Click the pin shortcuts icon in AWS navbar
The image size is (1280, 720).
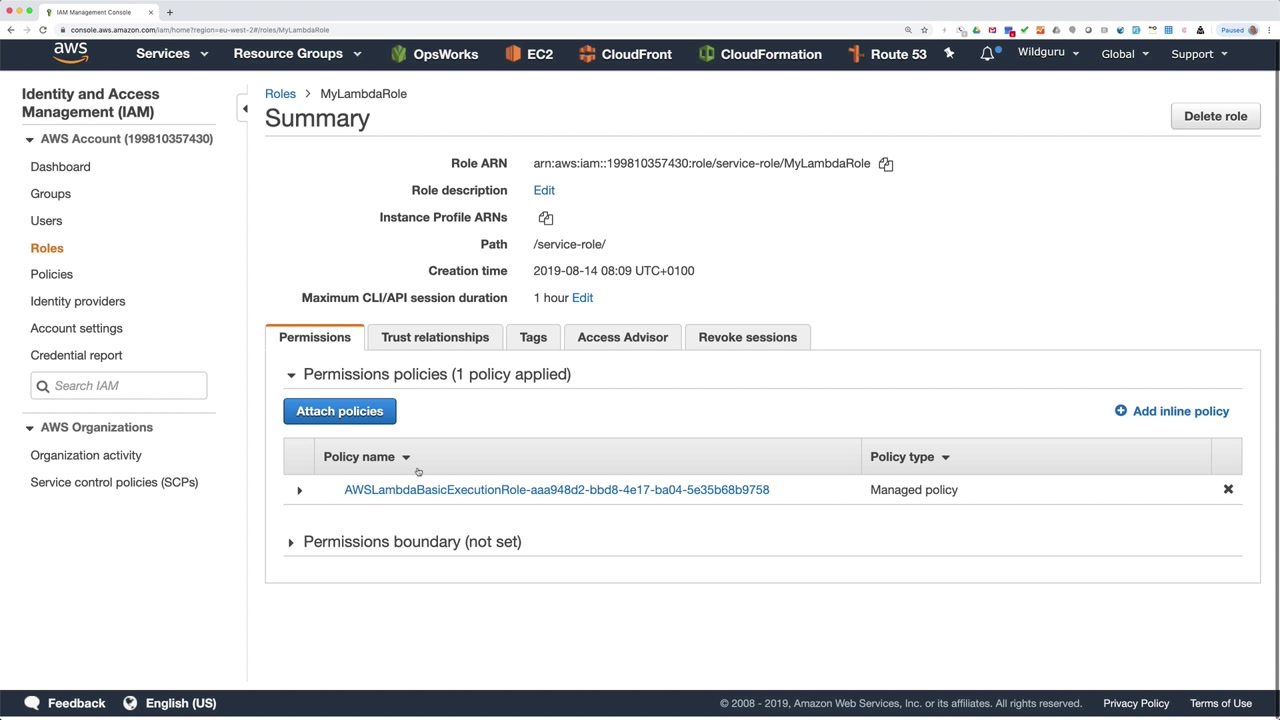(949, 53)
